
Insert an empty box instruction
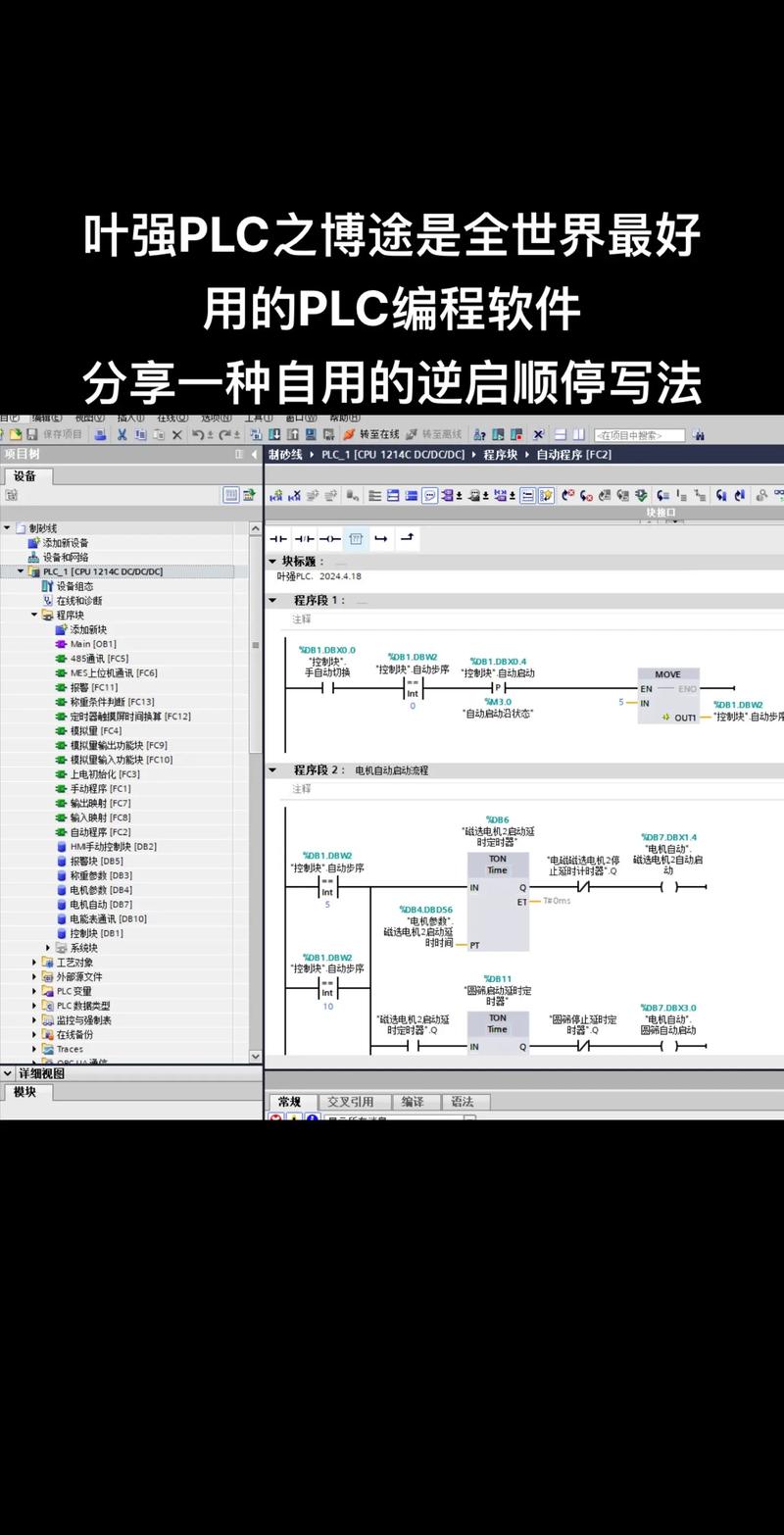pos(356,537)
